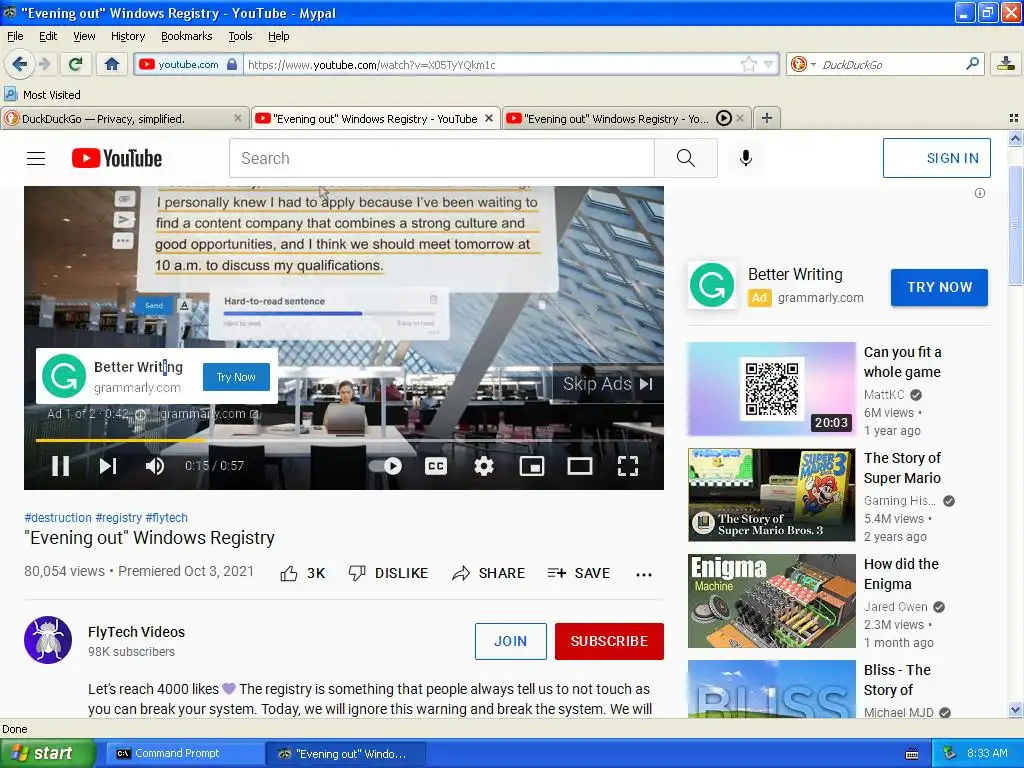This screenshot has width=1024, height=768.
Task: Click TRY NOW in Grammarly sidebar ad
Action: click(x=939, y=287)
